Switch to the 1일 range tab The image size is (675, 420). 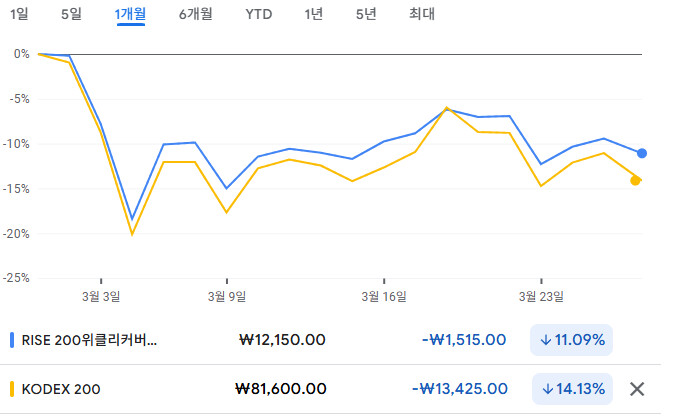(19, 14)
